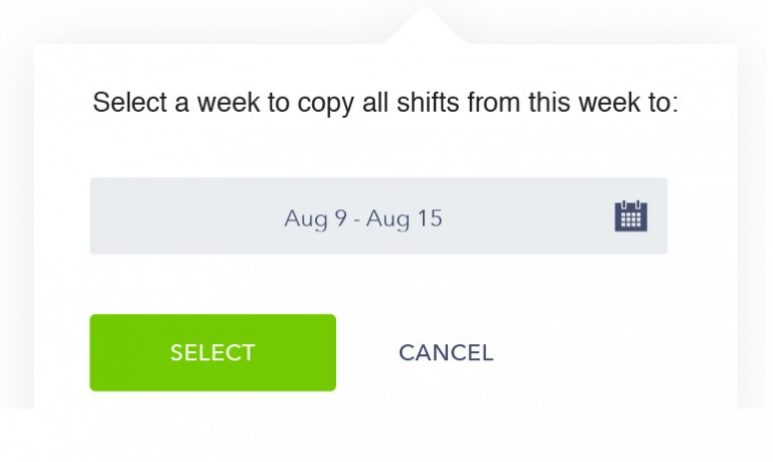Click the dash between the two dates

356,220
